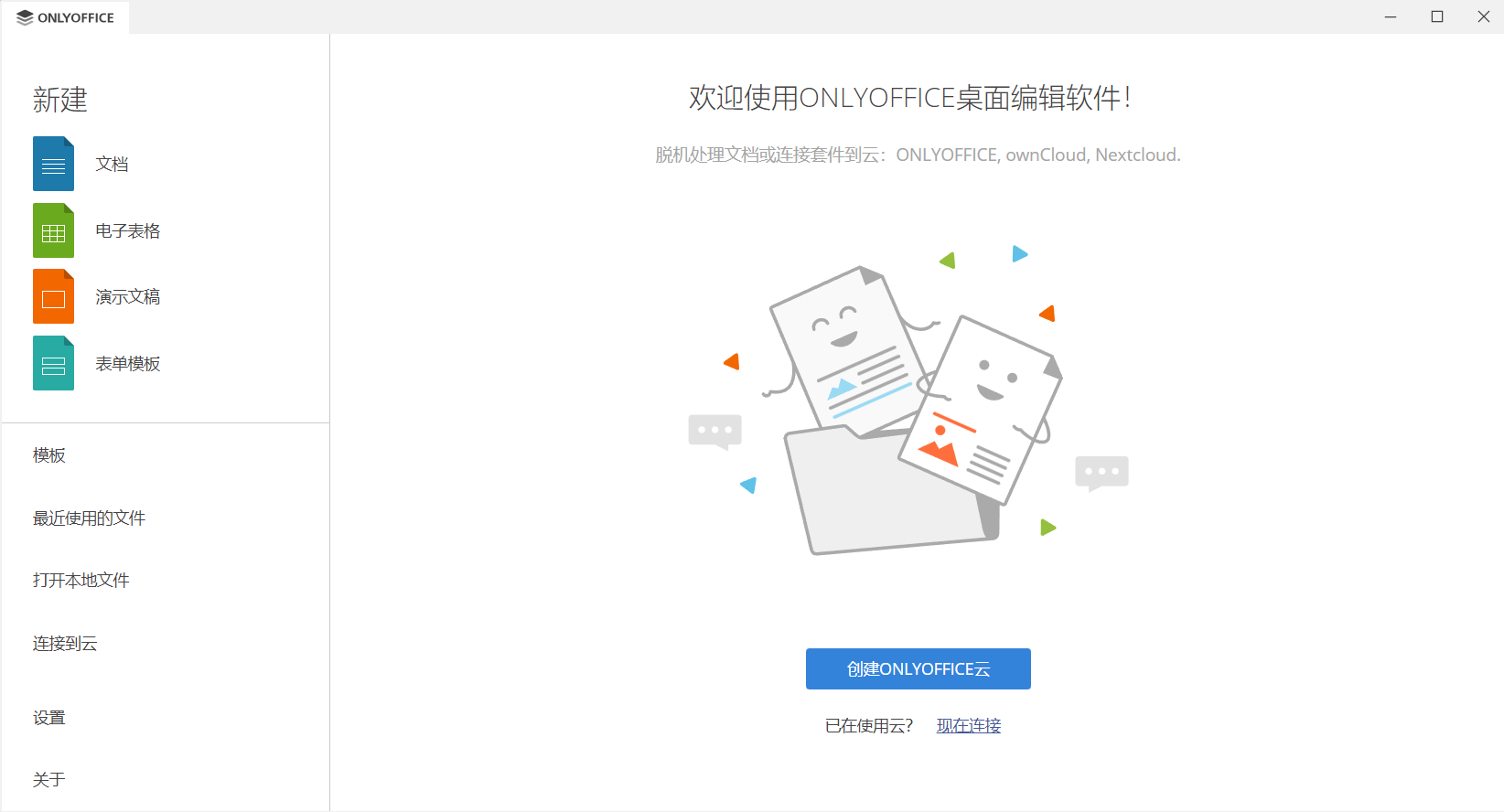This screenshot has width=1504, height=812.
Task: Maximize the ONLYOFFICE window
Action: coord(1437,16)
